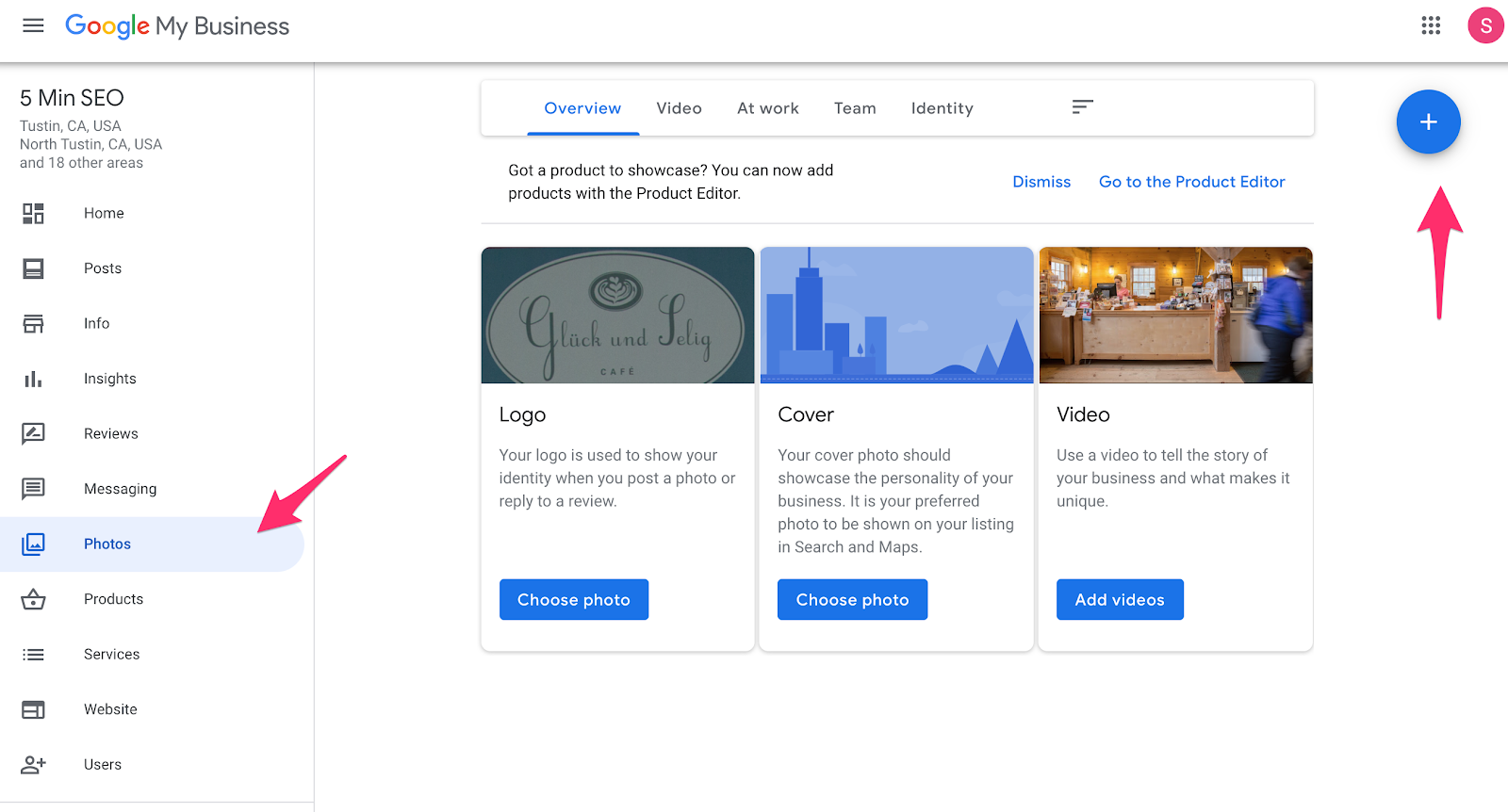Open the account avatar S
This screenshot has width=1508, height=812.
click(x=1485, y=25)
